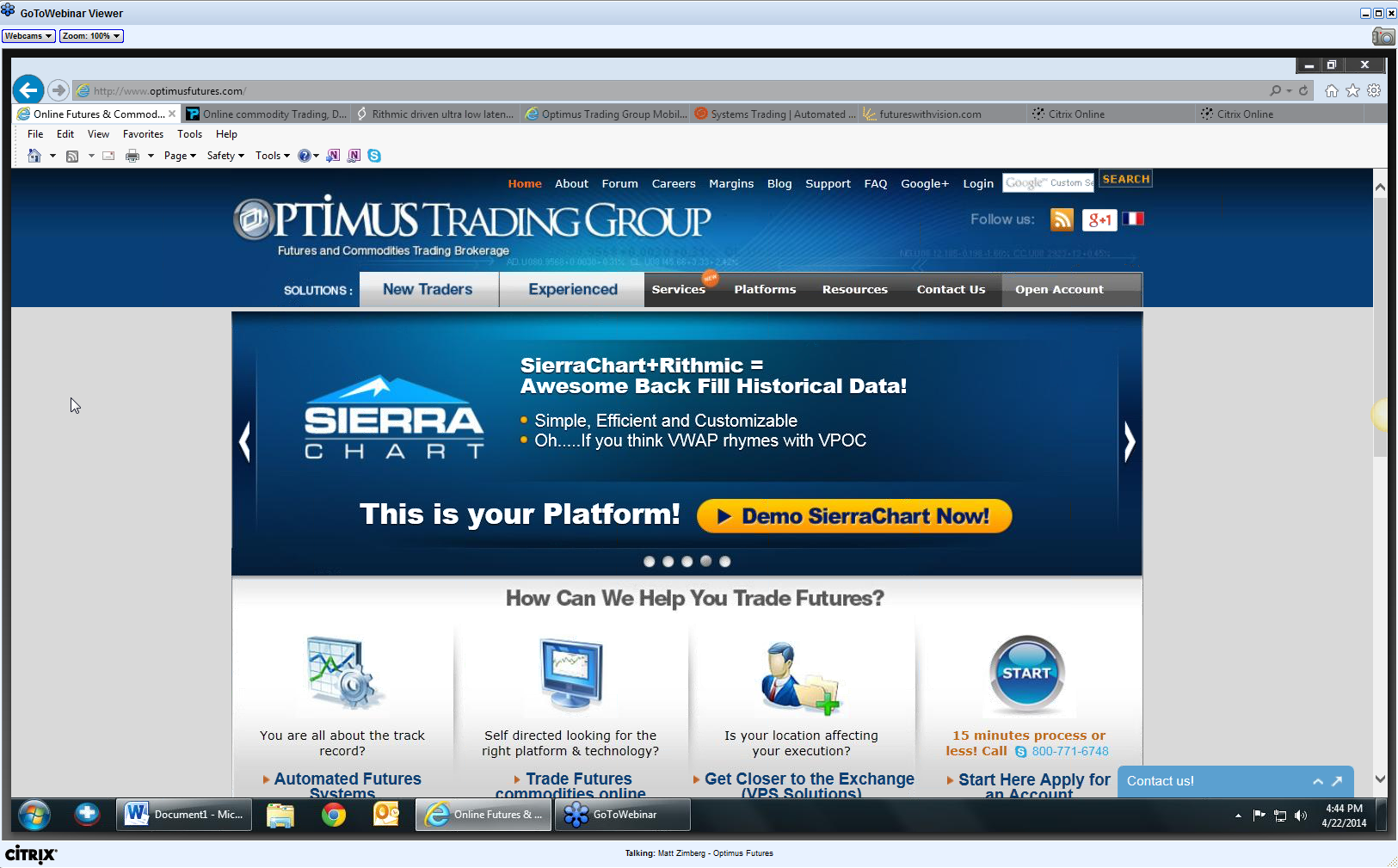This screenshot has height=868, width=1398.
Task: Click the Send to OneNote icon
Action: click(333, 156)
